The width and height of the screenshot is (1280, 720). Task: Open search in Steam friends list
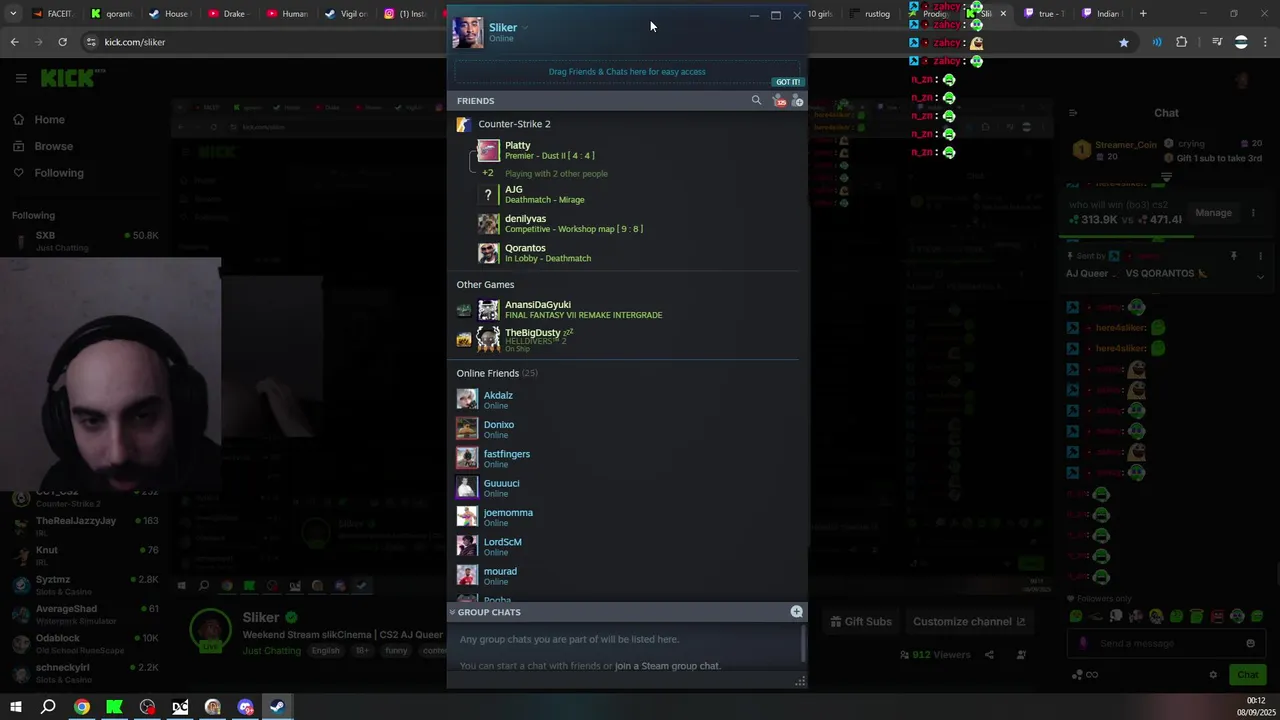(x=756, y=100)
